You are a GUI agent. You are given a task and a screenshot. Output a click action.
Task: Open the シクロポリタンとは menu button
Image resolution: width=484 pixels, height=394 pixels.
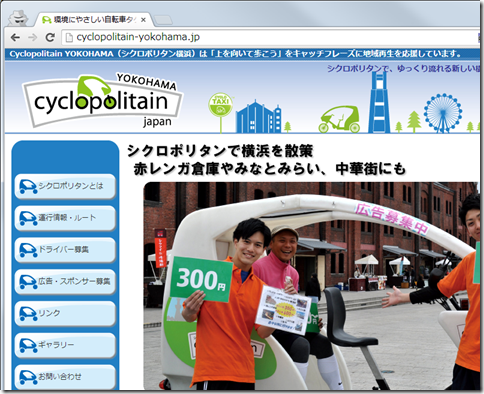(65, 186)
